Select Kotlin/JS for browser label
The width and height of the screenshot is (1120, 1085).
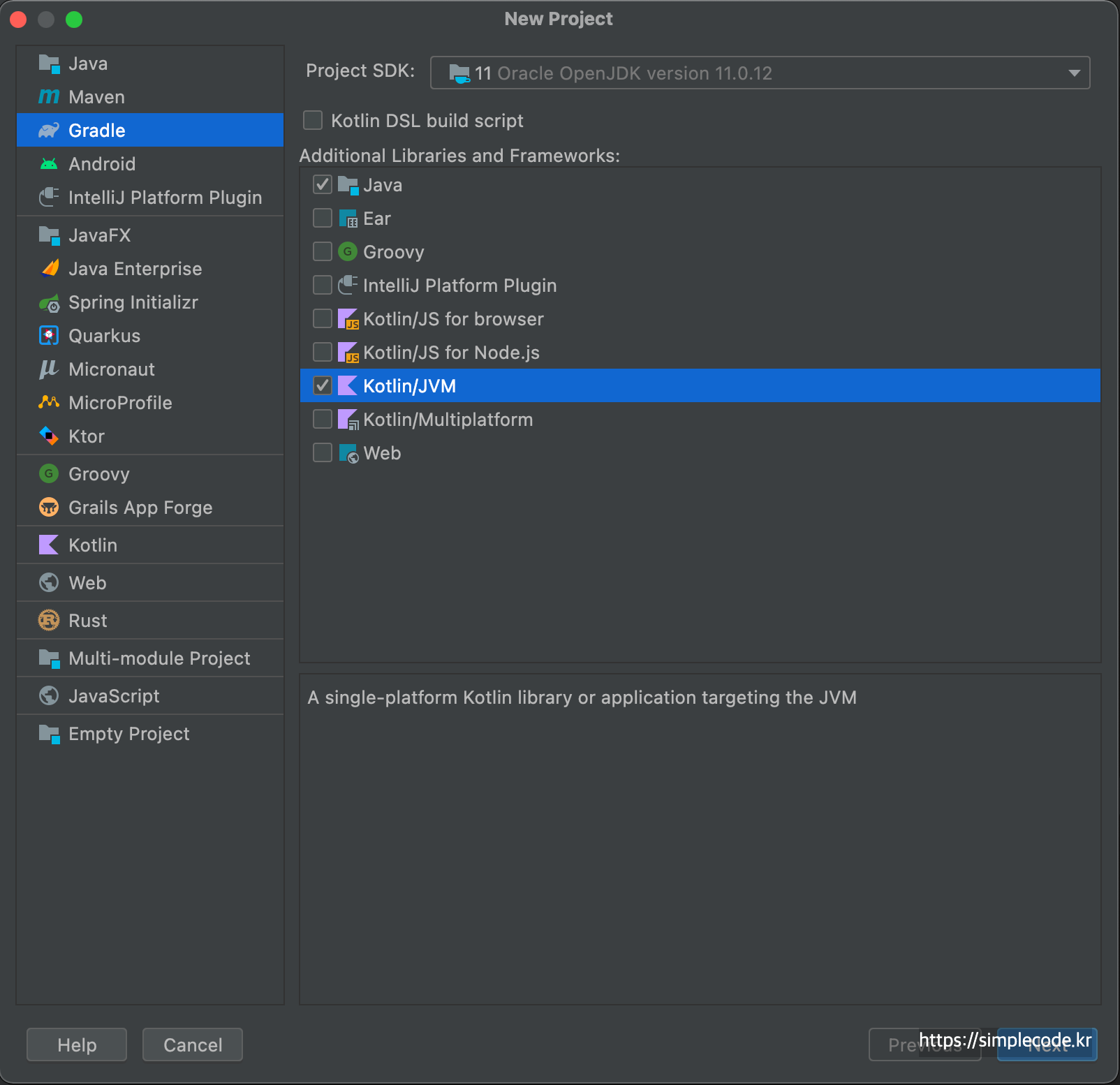click(x=453, y=319)
